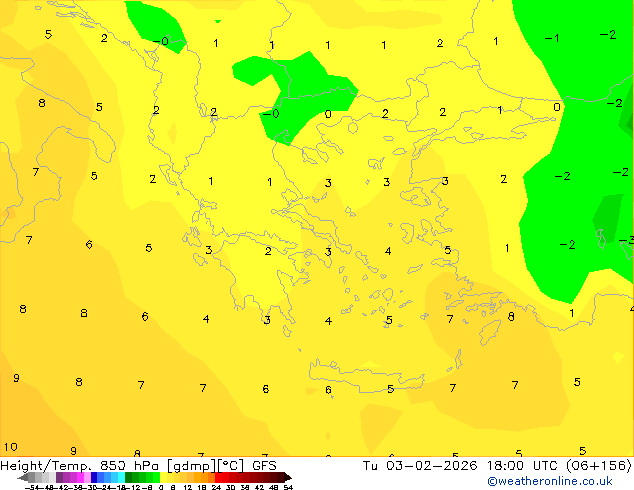Click the "[gdmp]" unit label

(191, 466)
